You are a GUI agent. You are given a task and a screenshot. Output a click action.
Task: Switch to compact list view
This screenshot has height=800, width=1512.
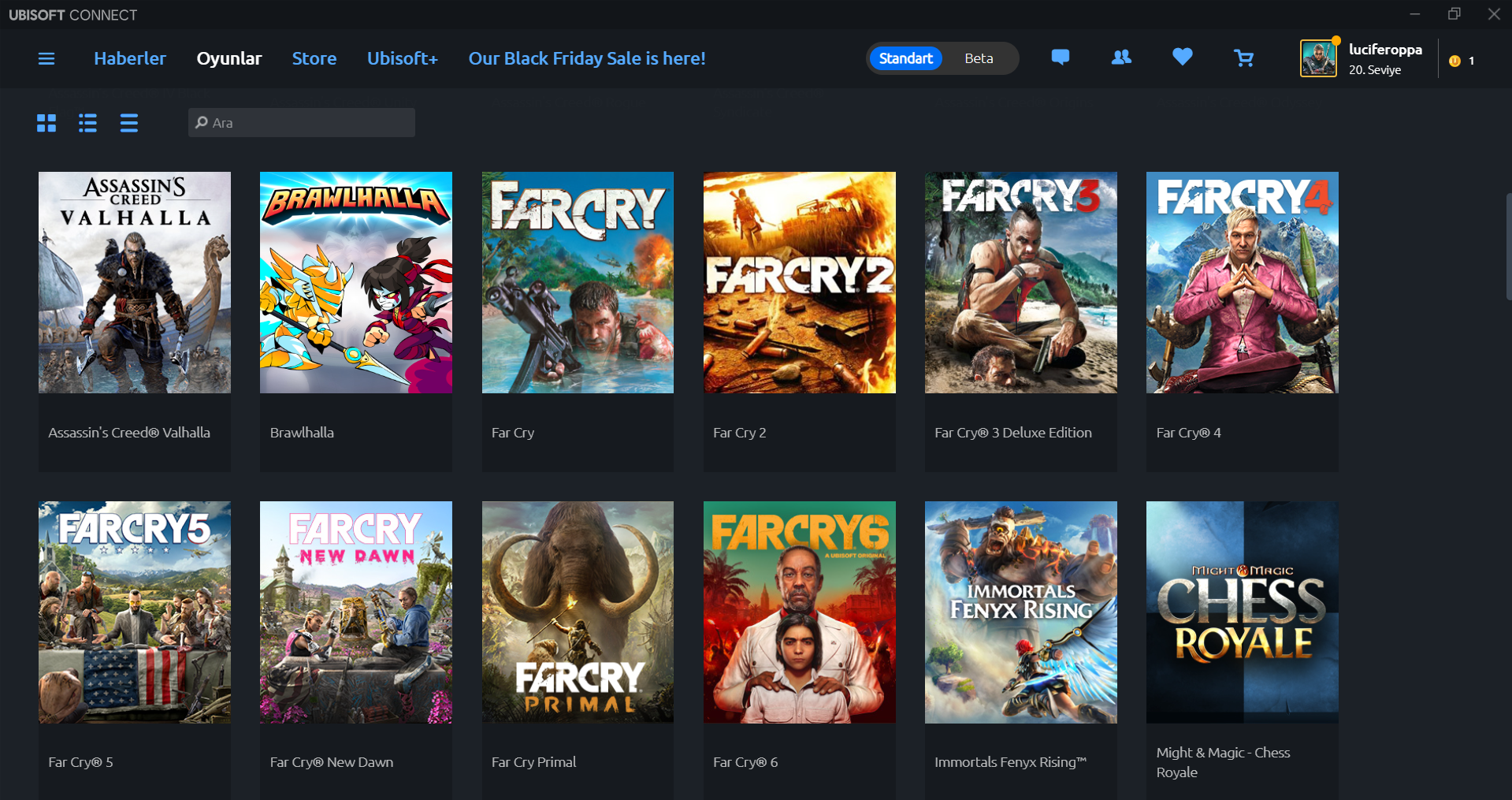129,123
